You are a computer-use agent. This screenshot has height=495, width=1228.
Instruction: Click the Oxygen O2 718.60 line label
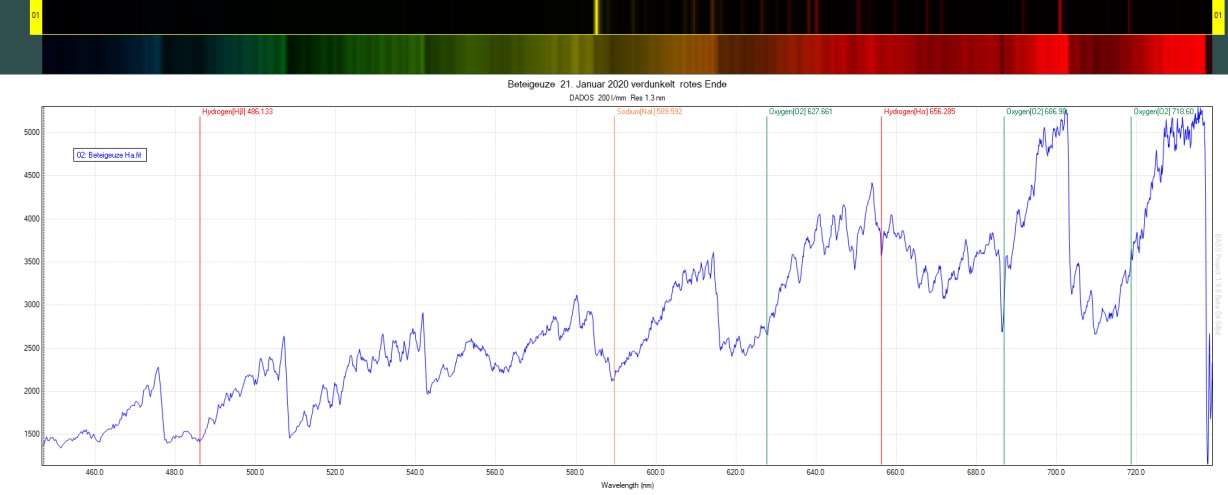(x=1164, y=112)
